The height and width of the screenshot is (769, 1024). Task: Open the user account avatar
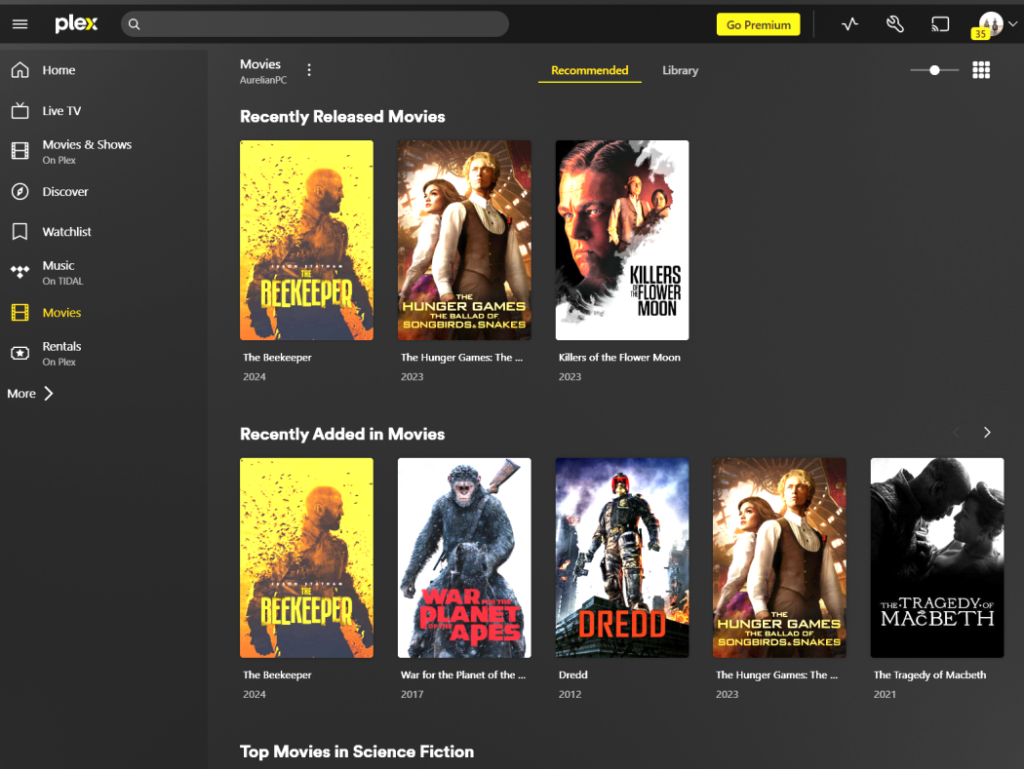coord(990,24)
